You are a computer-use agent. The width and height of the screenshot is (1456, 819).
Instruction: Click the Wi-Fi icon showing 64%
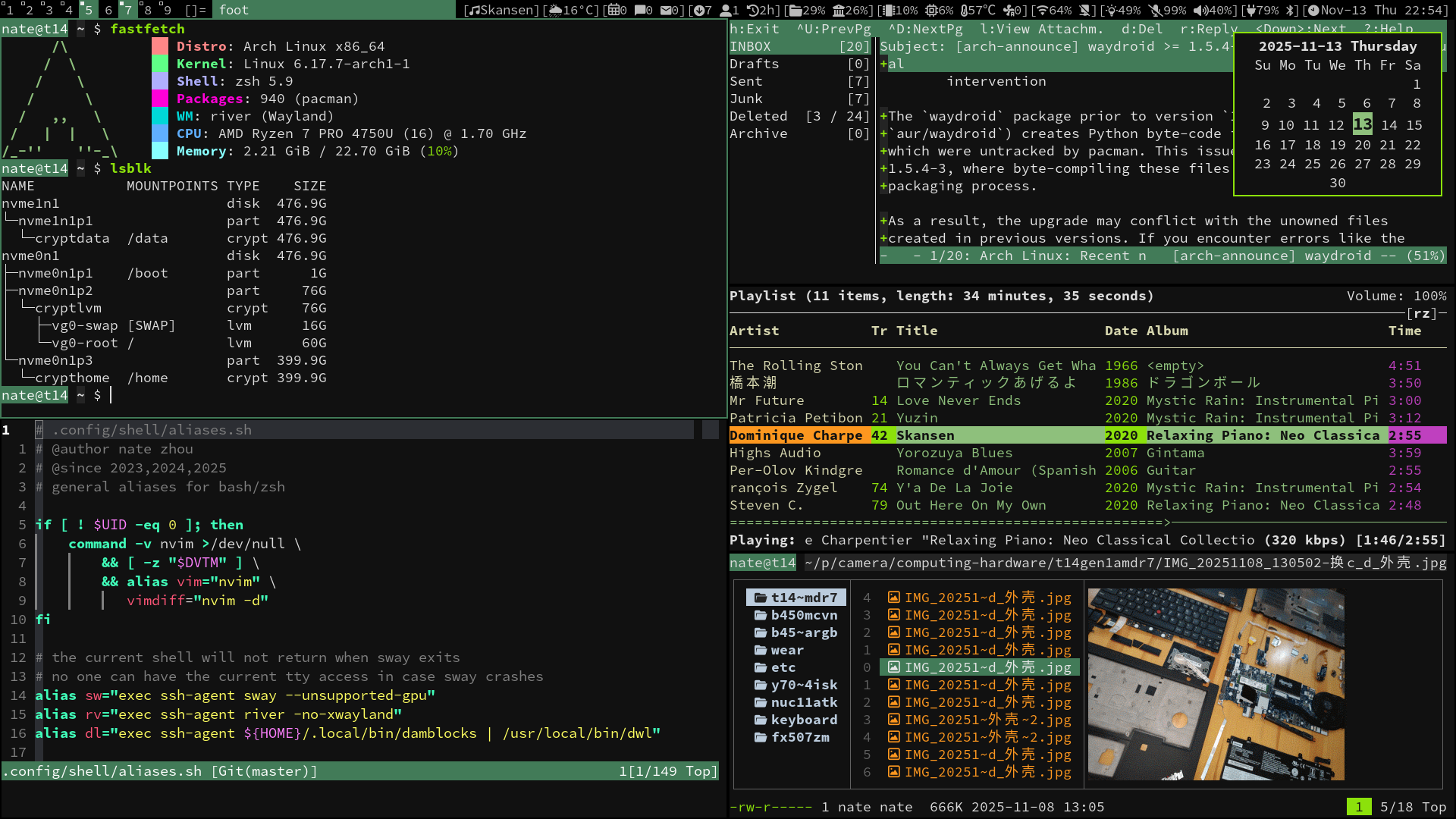point(1042,10)
